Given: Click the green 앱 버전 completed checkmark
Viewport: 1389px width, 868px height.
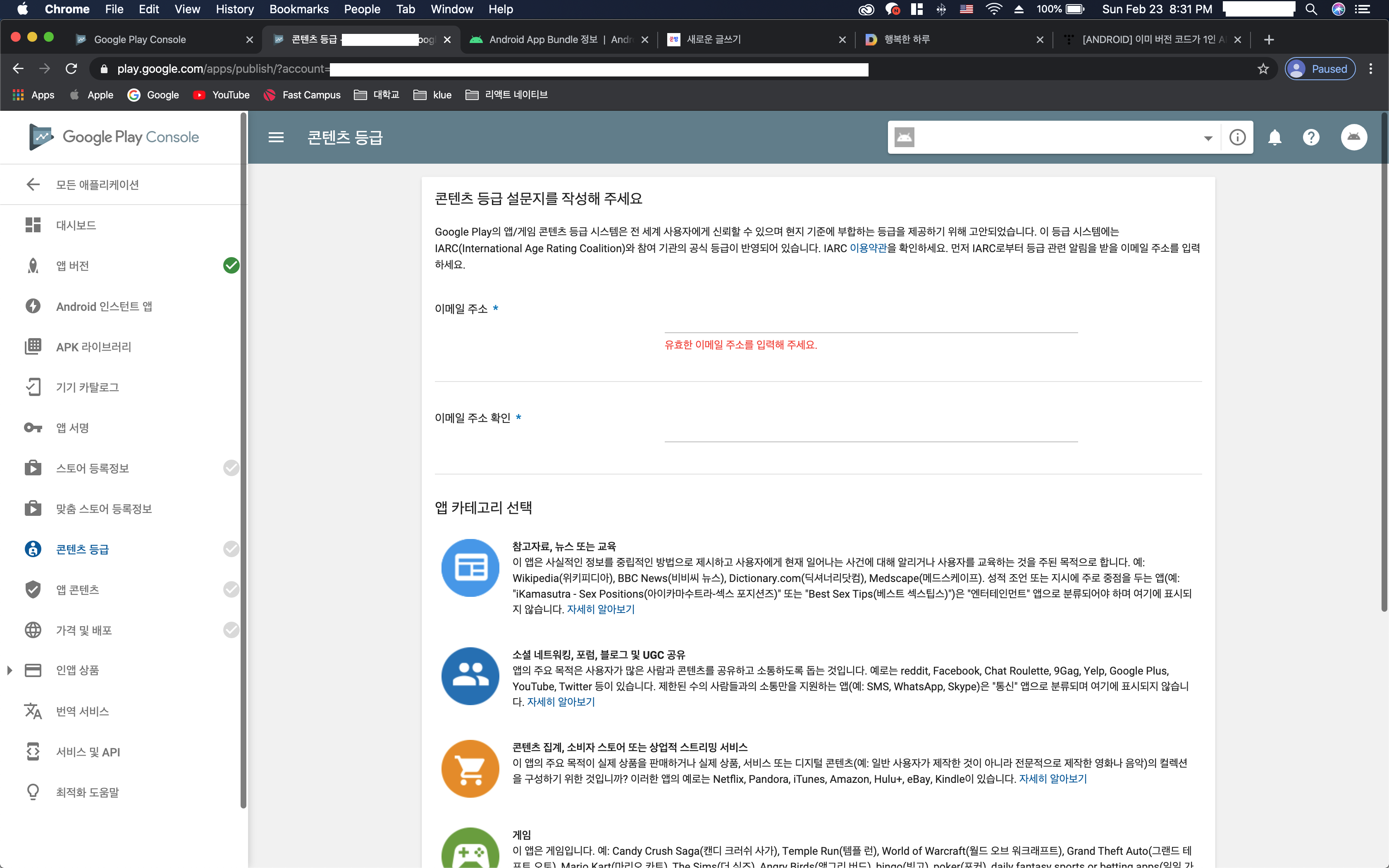Looking at the screenshot, I should pos(231,266).
